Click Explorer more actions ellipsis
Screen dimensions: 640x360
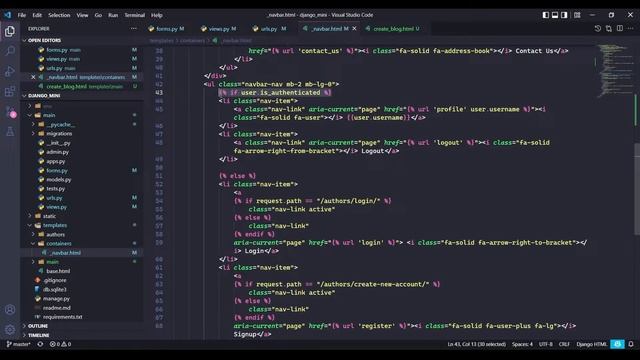pyautogui.click(x=133, y=29)
